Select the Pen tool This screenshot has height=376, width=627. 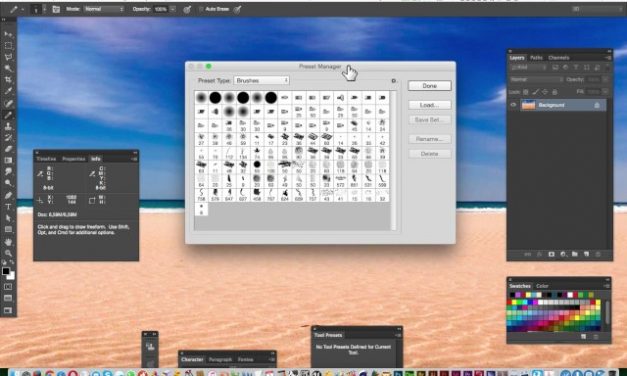[8, 195]
